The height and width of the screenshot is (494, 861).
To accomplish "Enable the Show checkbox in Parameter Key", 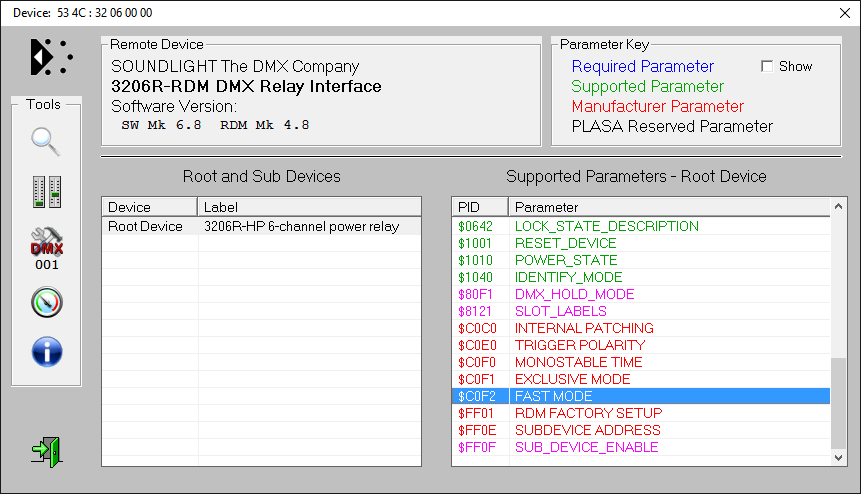I will point(767,67).
